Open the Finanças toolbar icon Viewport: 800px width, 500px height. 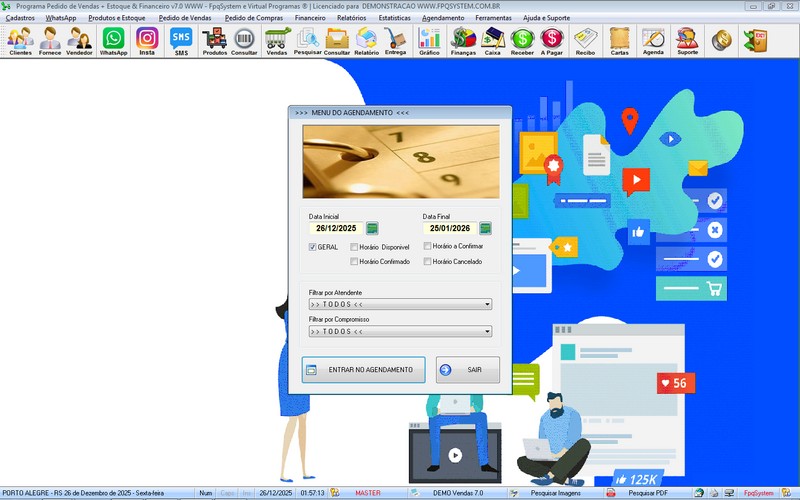463,41
